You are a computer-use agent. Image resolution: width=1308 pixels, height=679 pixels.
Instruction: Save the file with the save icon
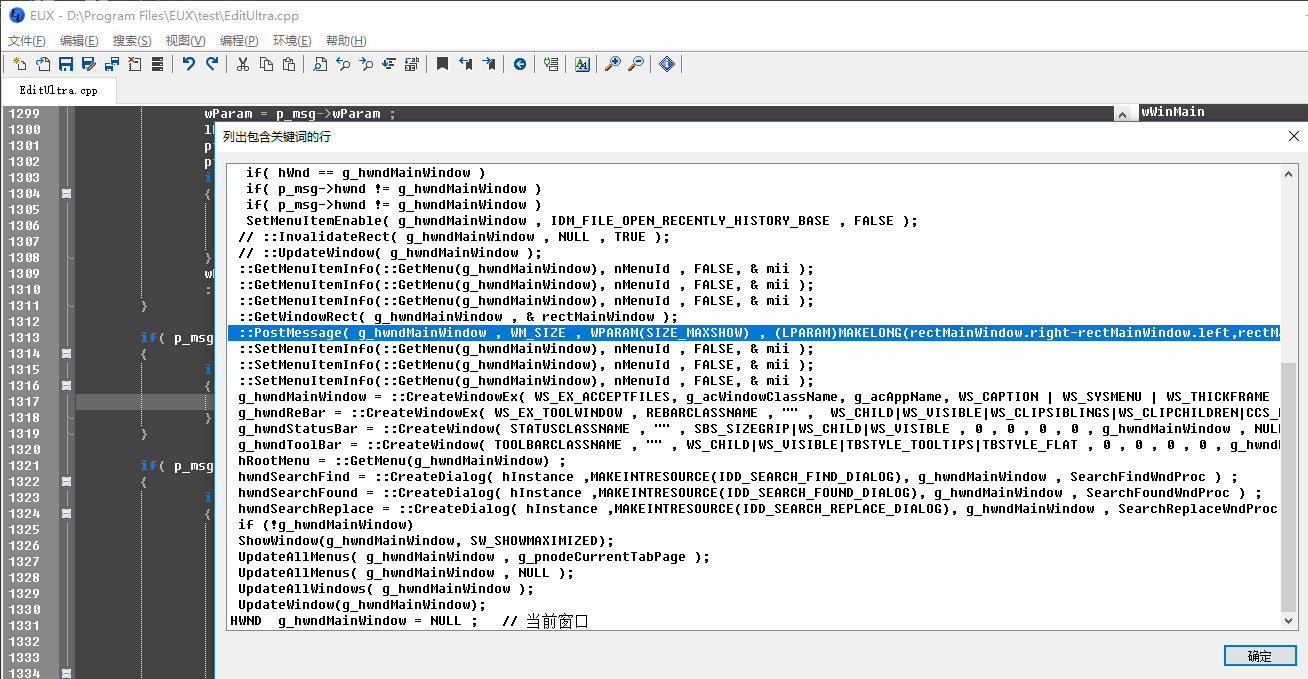point(66,64)
